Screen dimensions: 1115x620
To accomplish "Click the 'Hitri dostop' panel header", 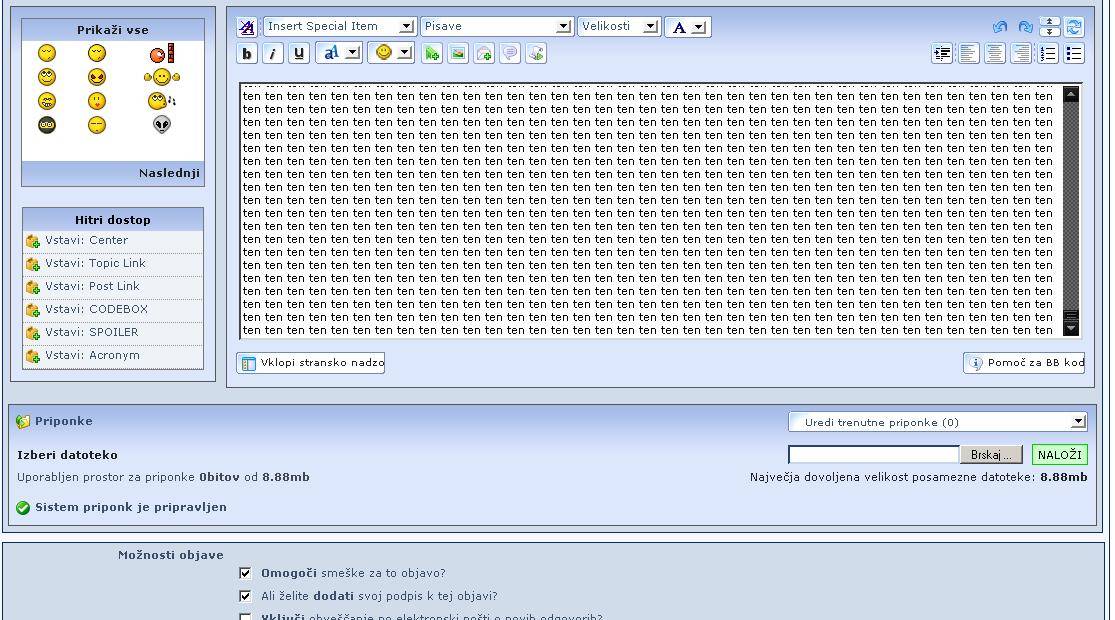I will pos(112,220).
